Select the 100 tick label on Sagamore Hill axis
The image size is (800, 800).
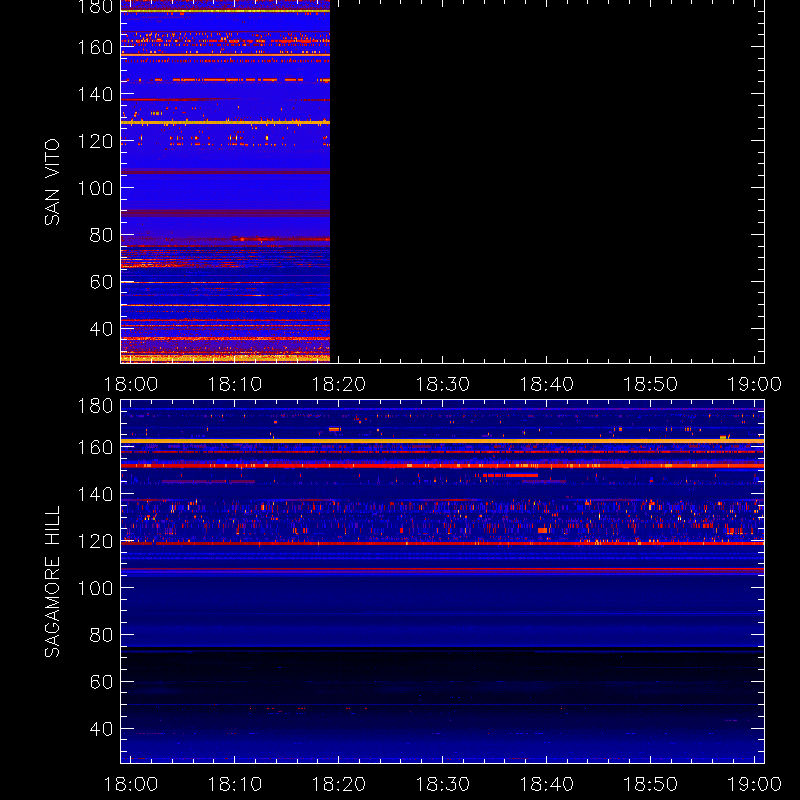(x=95, y=588)
